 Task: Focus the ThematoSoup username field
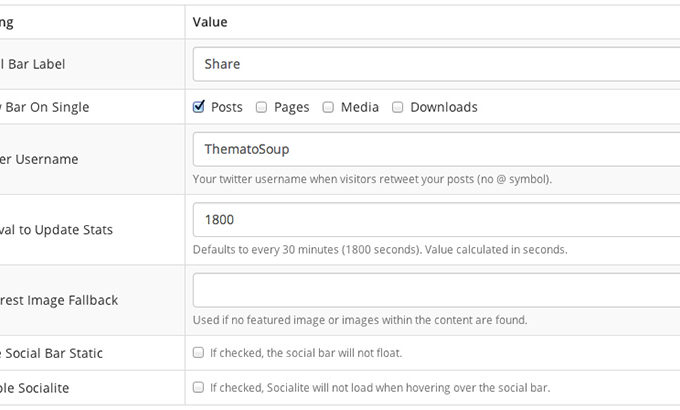click(x=436, y=149)
